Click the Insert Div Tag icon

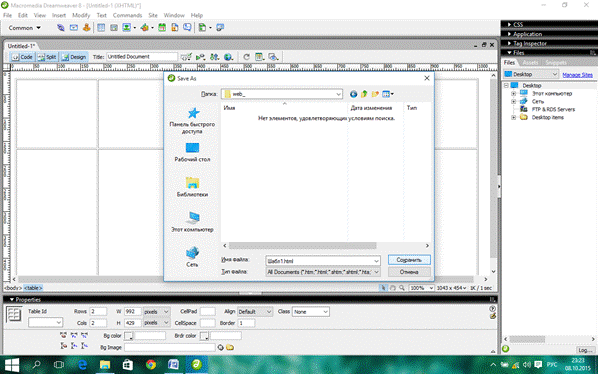(x=114, y=28)
